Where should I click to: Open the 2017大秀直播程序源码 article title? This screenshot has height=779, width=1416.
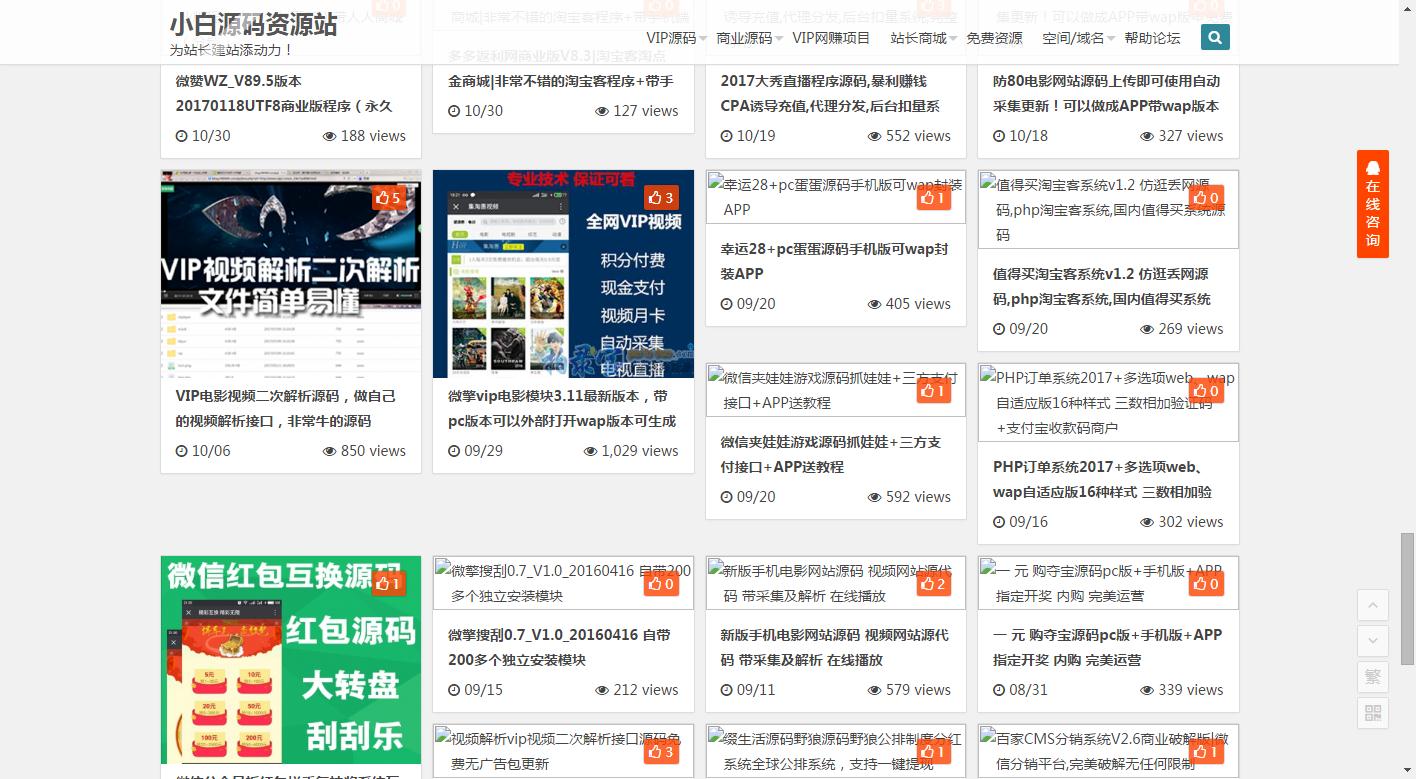click(x=830, y=93)
